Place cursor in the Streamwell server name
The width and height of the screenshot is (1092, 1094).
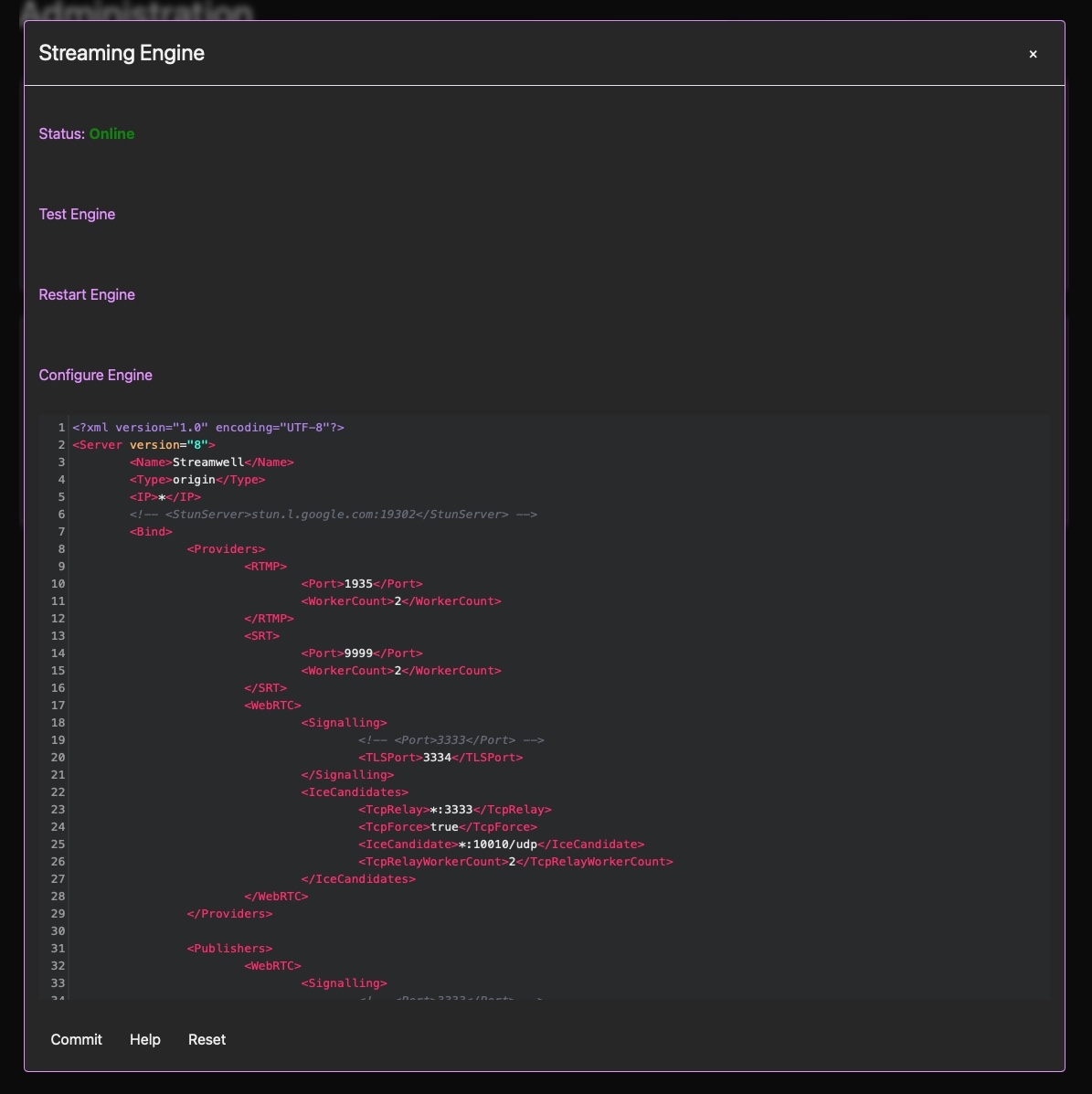[207, 462]
